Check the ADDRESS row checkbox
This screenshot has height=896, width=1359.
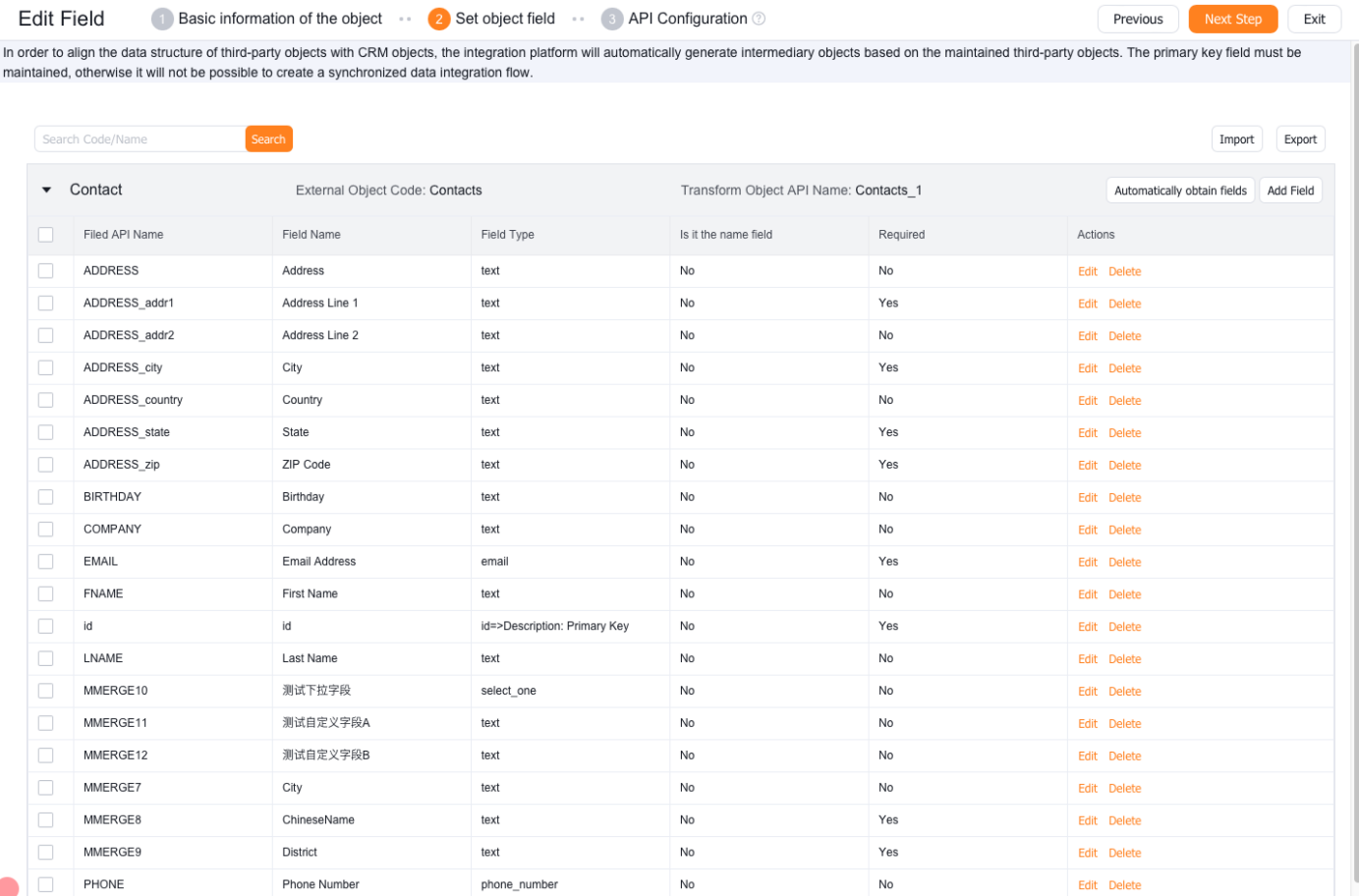(x=45, y=270)
